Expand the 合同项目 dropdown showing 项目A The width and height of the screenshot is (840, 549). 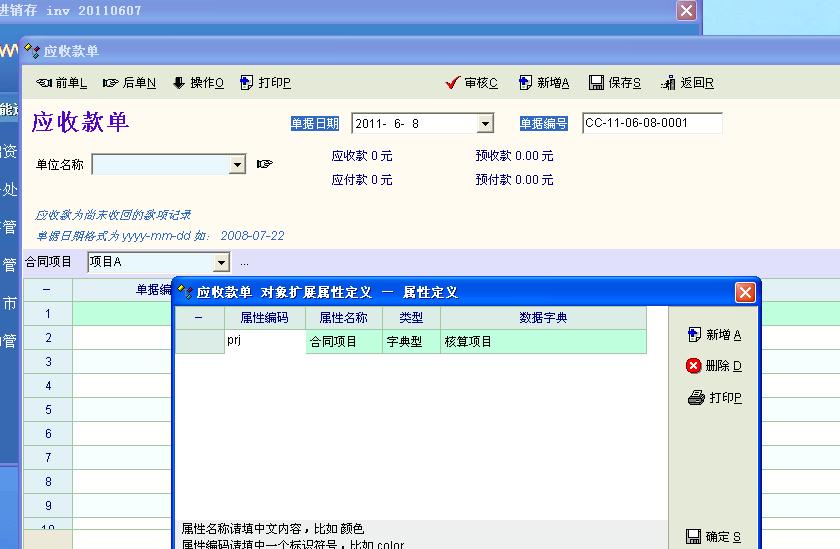(221, 262)
